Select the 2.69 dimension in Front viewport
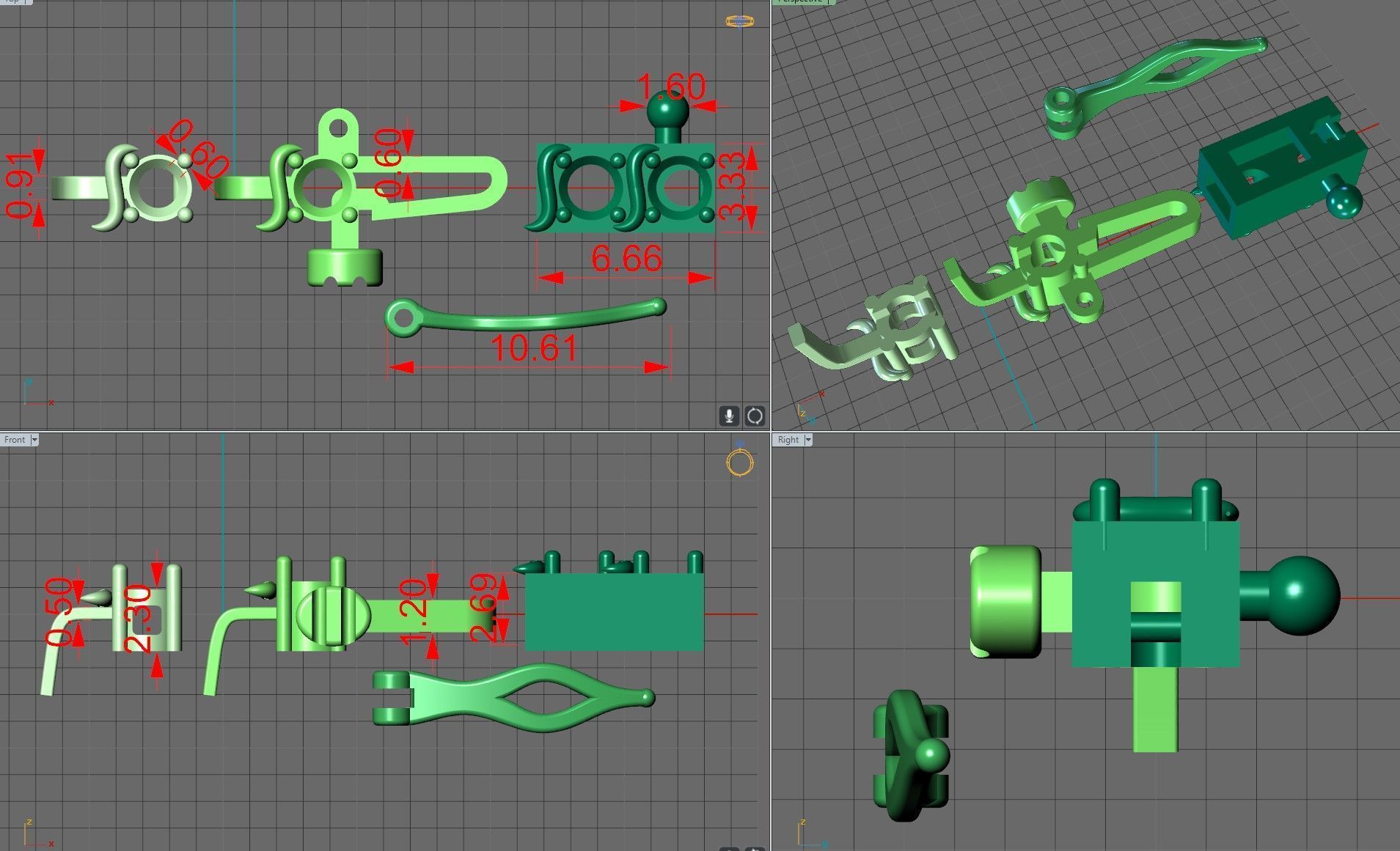Screen dimensions: 1400x851 483,608
